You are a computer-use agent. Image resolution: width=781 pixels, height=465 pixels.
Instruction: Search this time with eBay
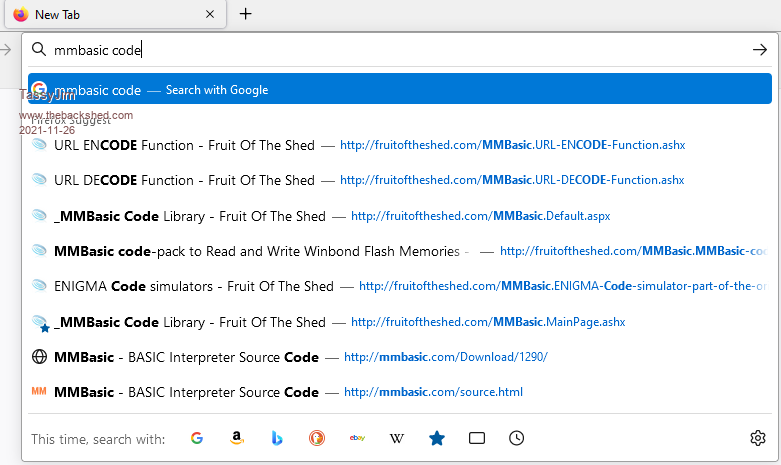357,438
